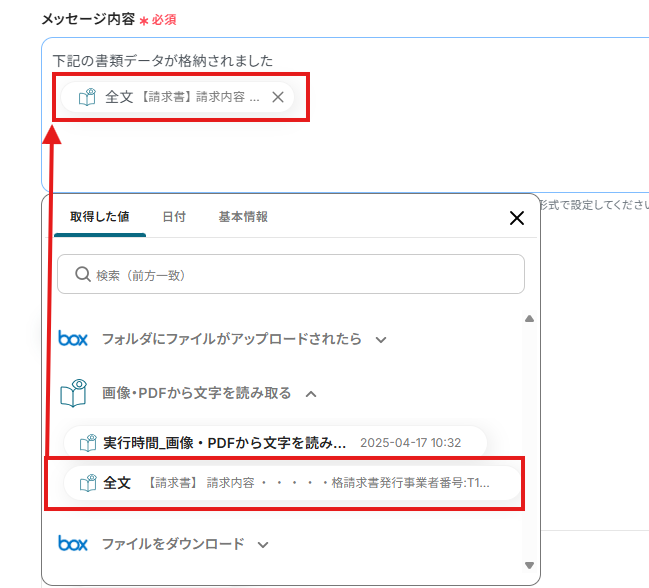Open the 基本情報 tab
This screenshot has width=649, height=588.
pyautogui.click(x=243, y=217)
